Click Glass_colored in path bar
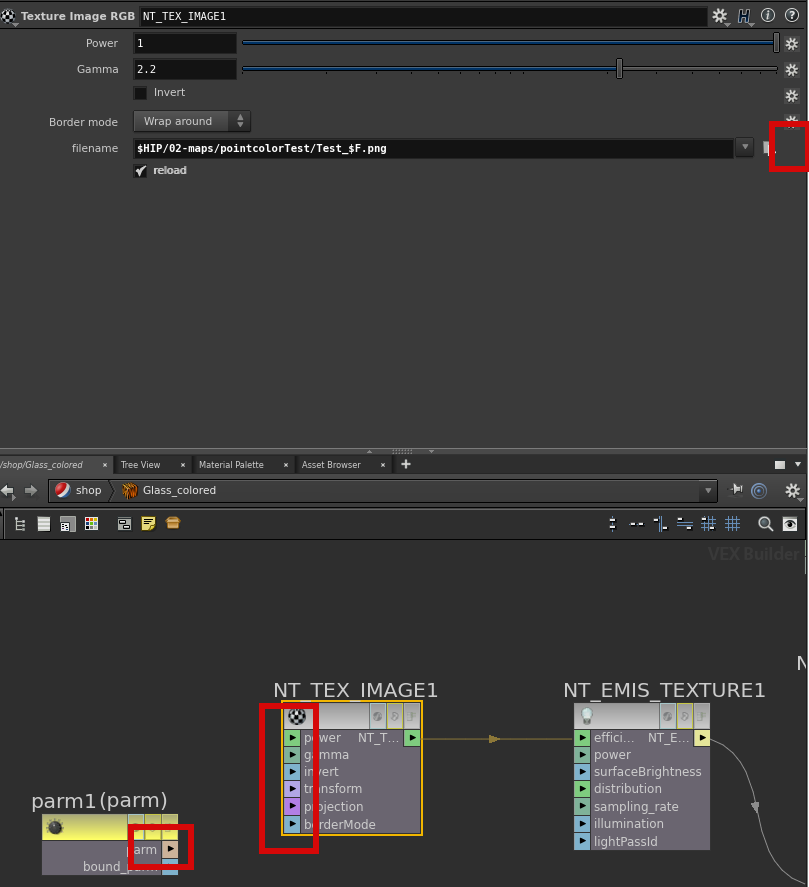This screenshot has height=887, width=809. (169, 490)
